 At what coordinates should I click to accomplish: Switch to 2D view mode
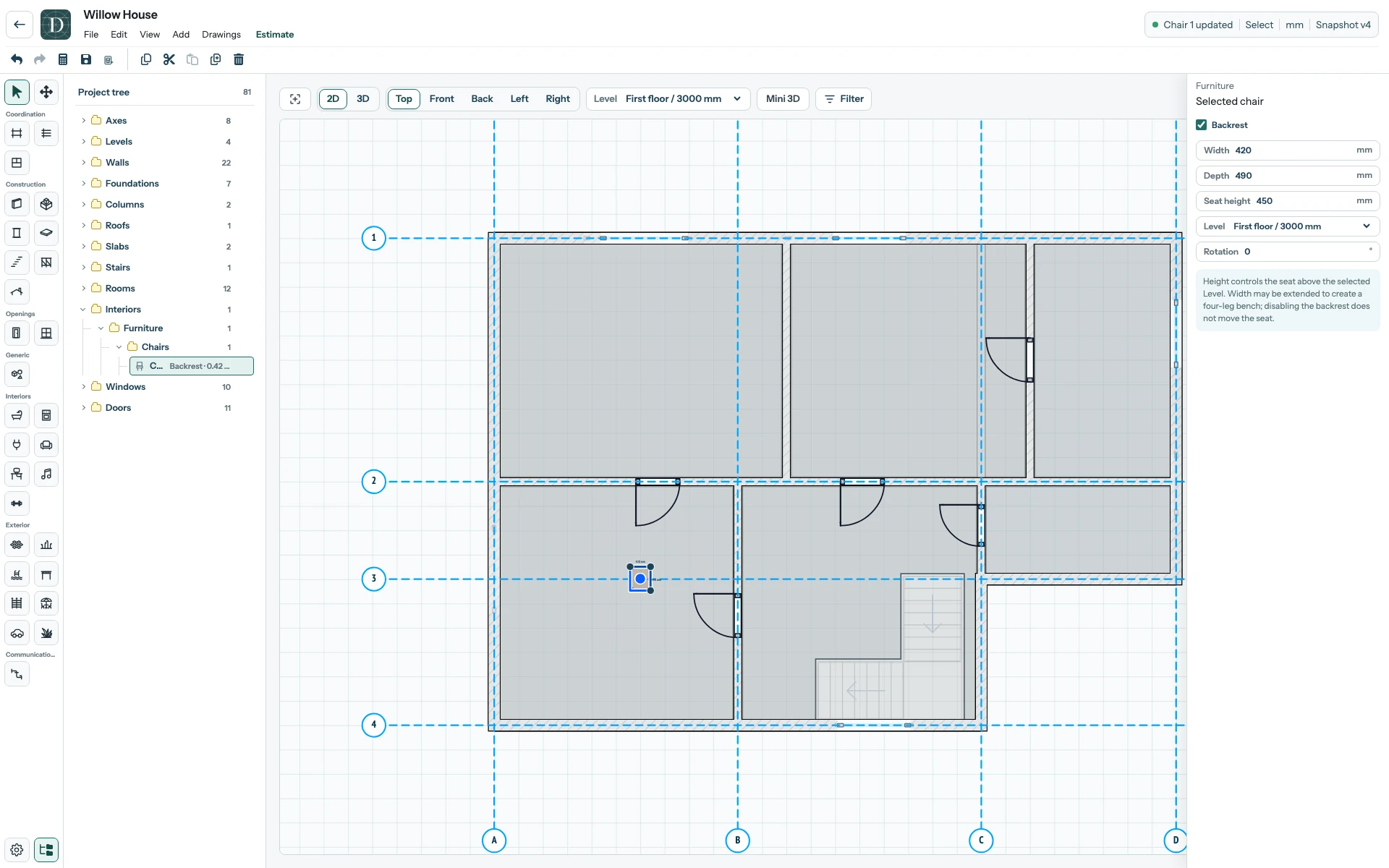[333, 99]
